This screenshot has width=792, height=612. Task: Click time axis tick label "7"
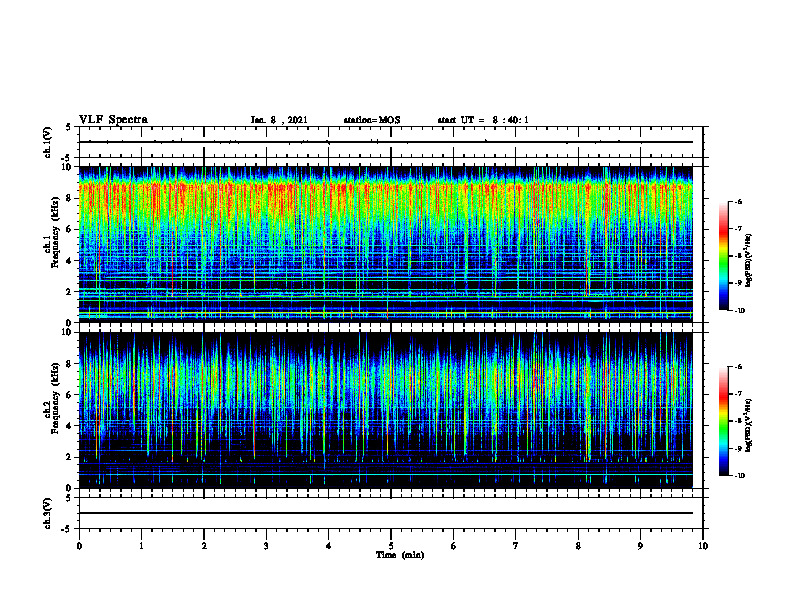point(516,546)
